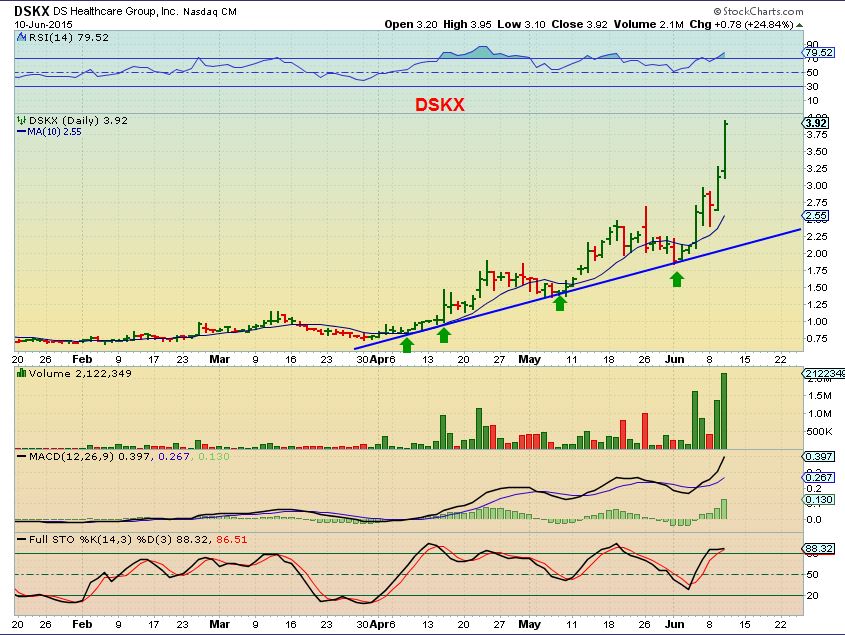The height and width of the screenshot is (635, 845).
Task: Click the Mar label under the price chart
Action: pyautogui.click(x=219, y=359)
